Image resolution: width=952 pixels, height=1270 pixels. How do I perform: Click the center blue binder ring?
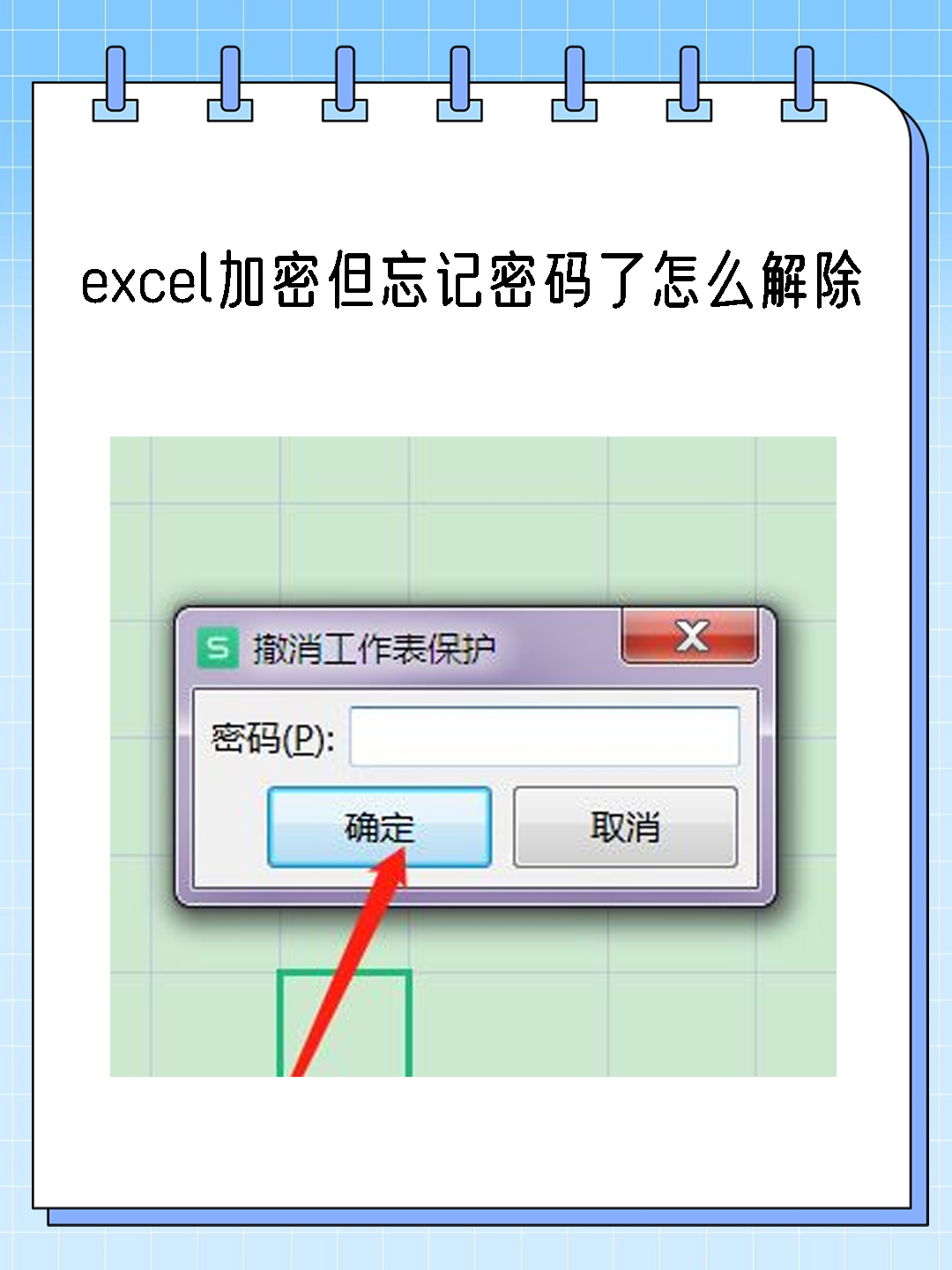460,84
